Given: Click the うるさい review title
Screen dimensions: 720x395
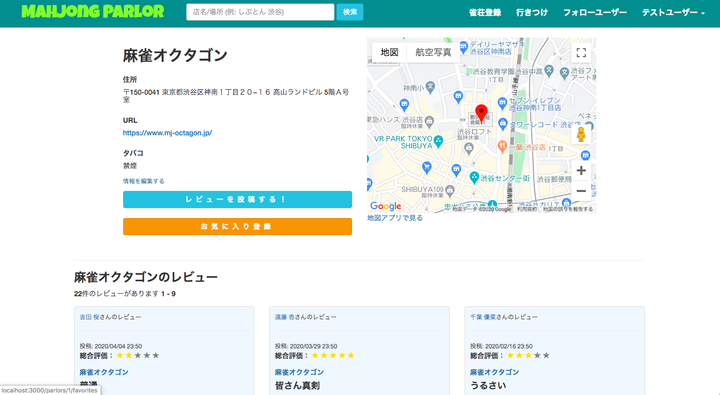Looking at the screenshot, I should click(x=488, y=385).
